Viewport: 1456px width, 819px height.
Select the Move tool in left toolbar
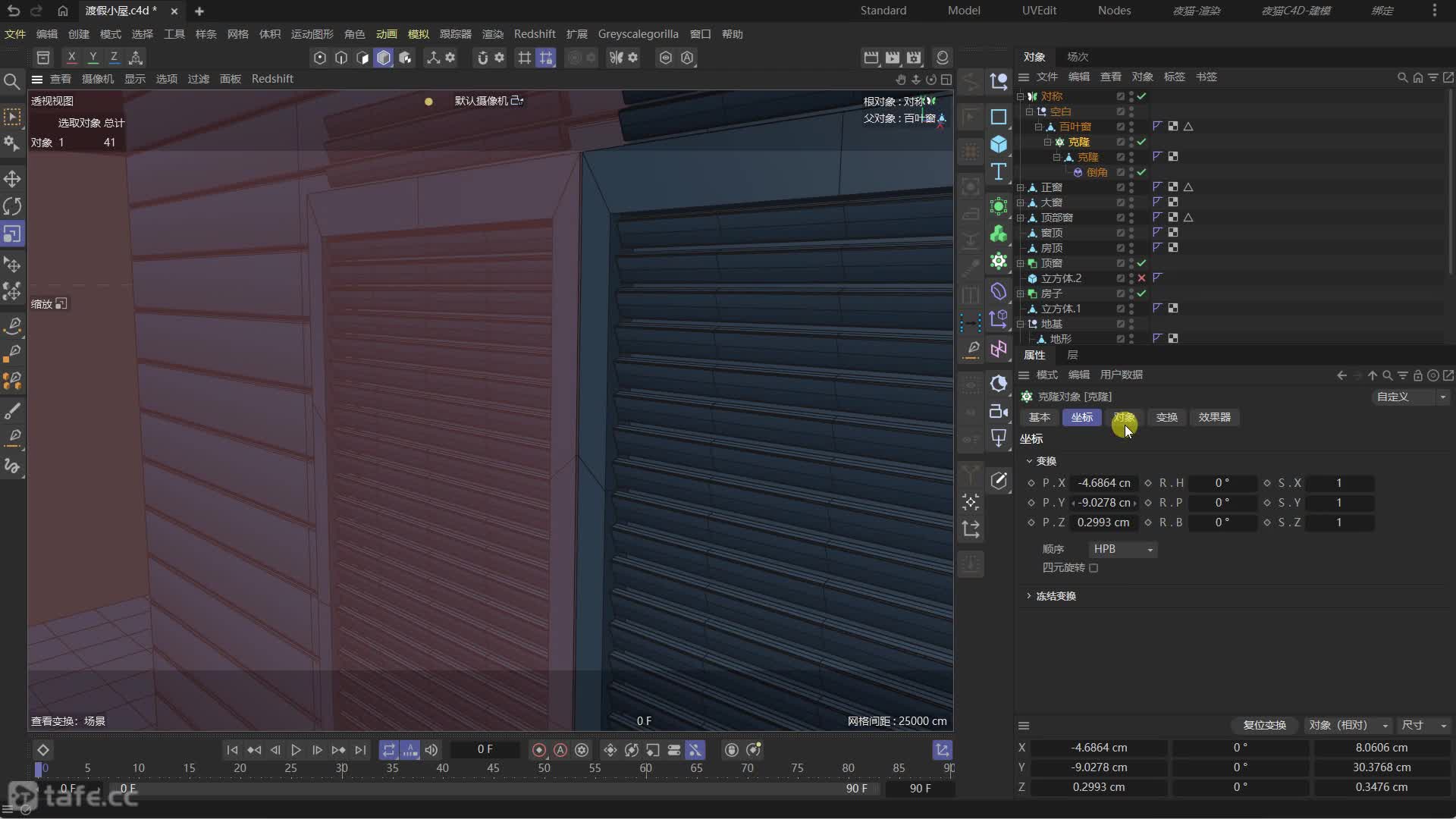click(x=12, y=179)
